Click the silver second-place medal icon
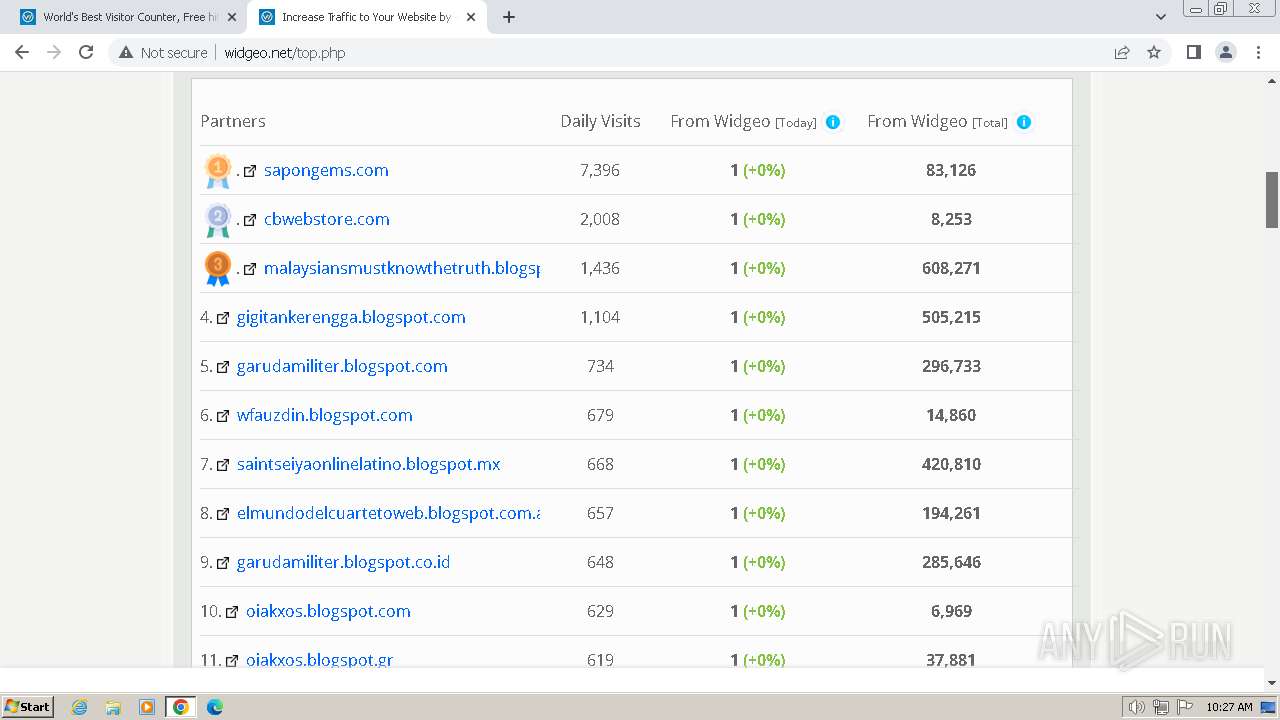Screen dimensions: 1280x720 point(217,220)
